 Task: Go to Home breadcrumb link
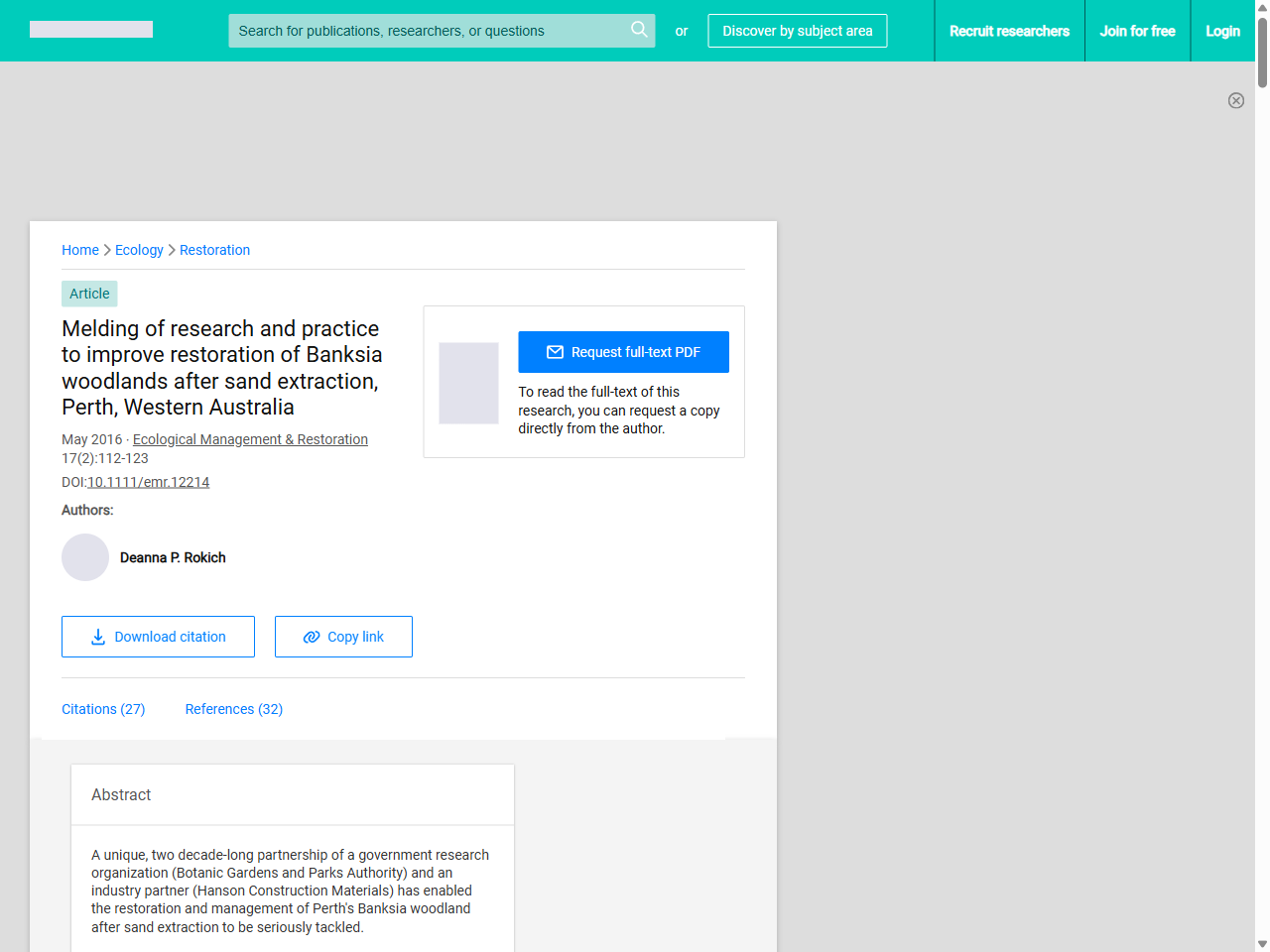click(80, 250)
